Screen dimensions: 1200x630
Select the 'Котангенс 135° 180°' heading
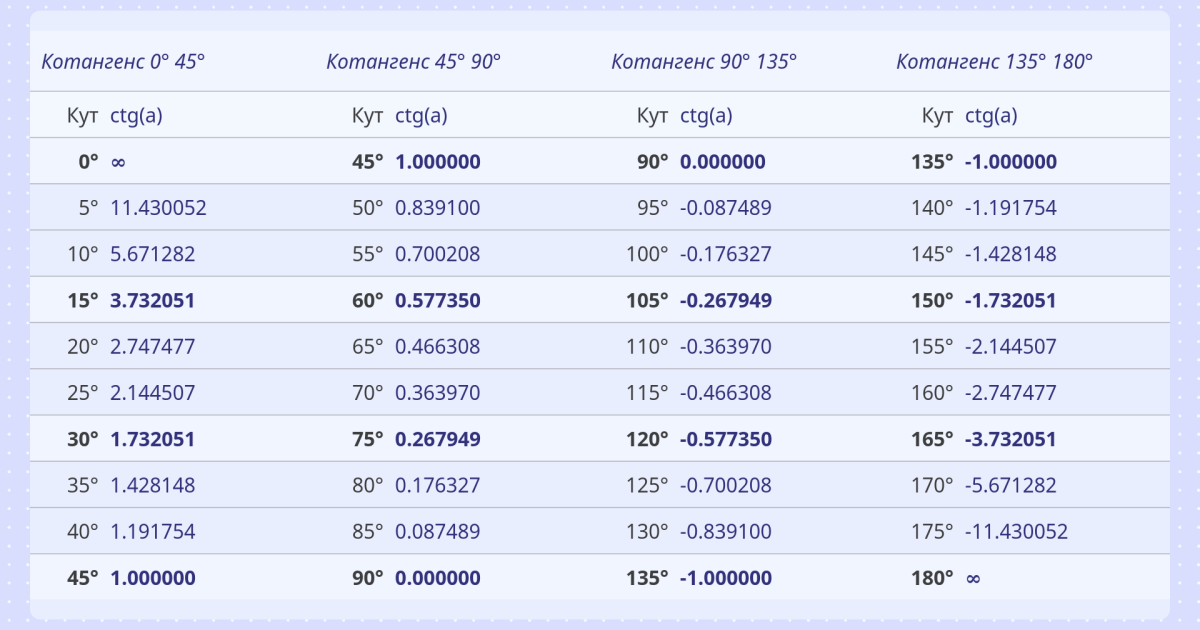click(x=994, y=61)
